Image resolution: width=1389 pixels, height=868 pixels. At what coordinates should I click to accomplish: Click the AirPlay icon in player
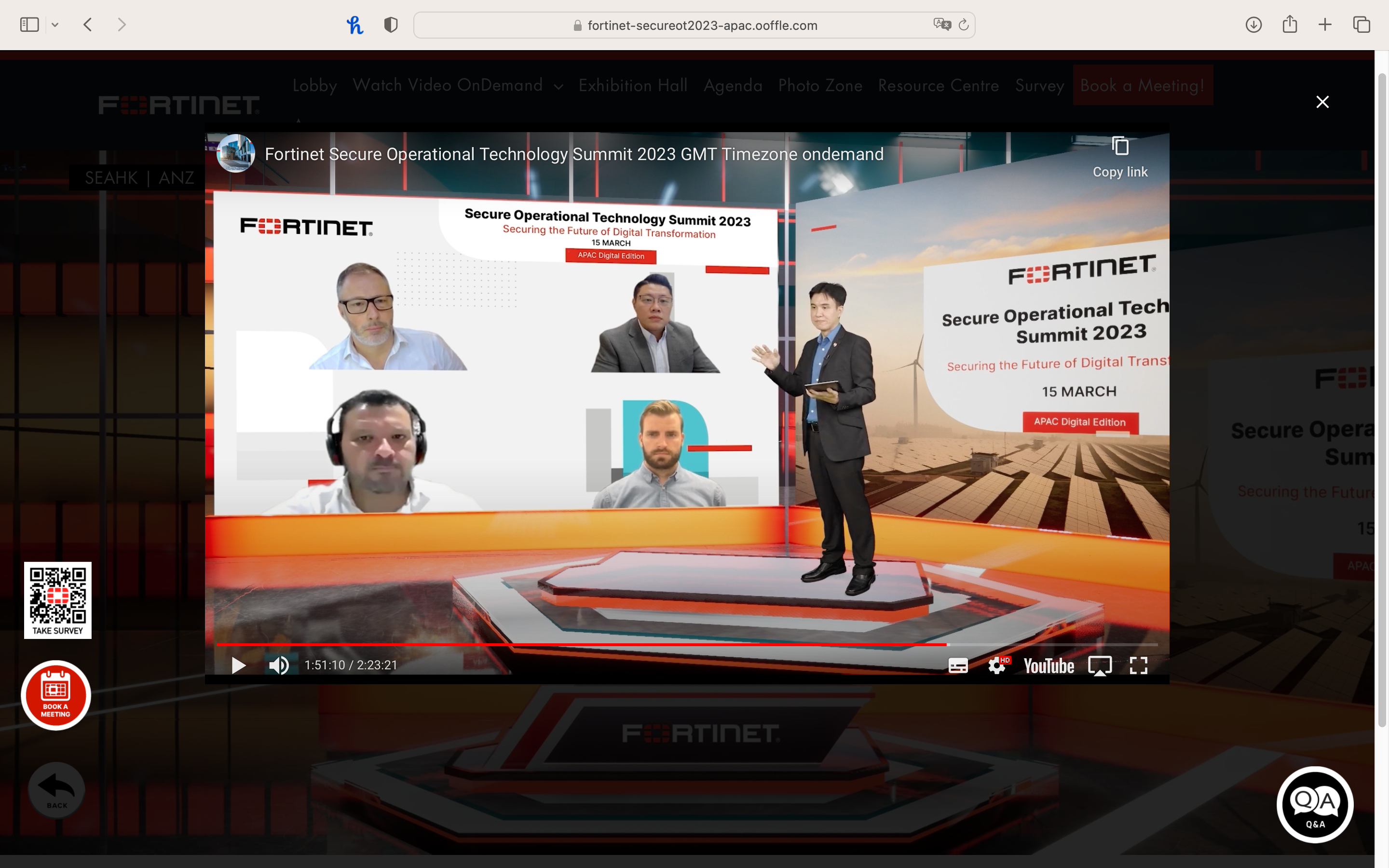(1100, 666)
